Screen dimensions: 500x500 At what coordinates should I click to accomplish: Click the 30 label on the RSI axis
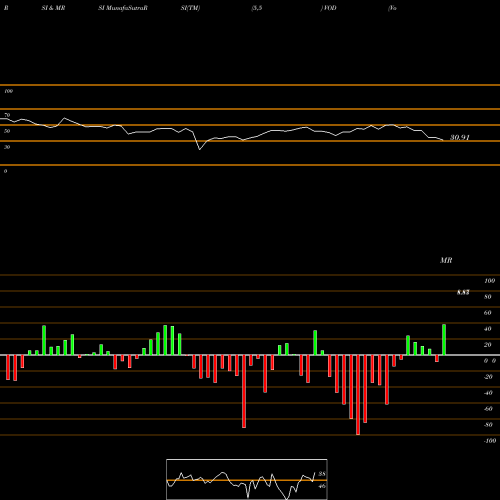[7, 147]
